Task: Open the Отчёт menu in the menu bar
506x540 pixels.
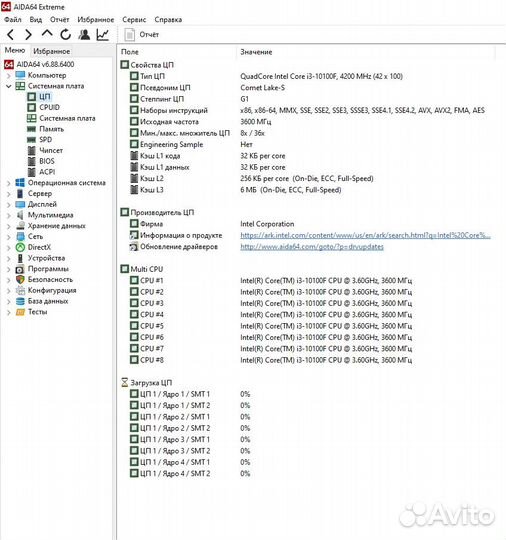Action: (60, 20)
